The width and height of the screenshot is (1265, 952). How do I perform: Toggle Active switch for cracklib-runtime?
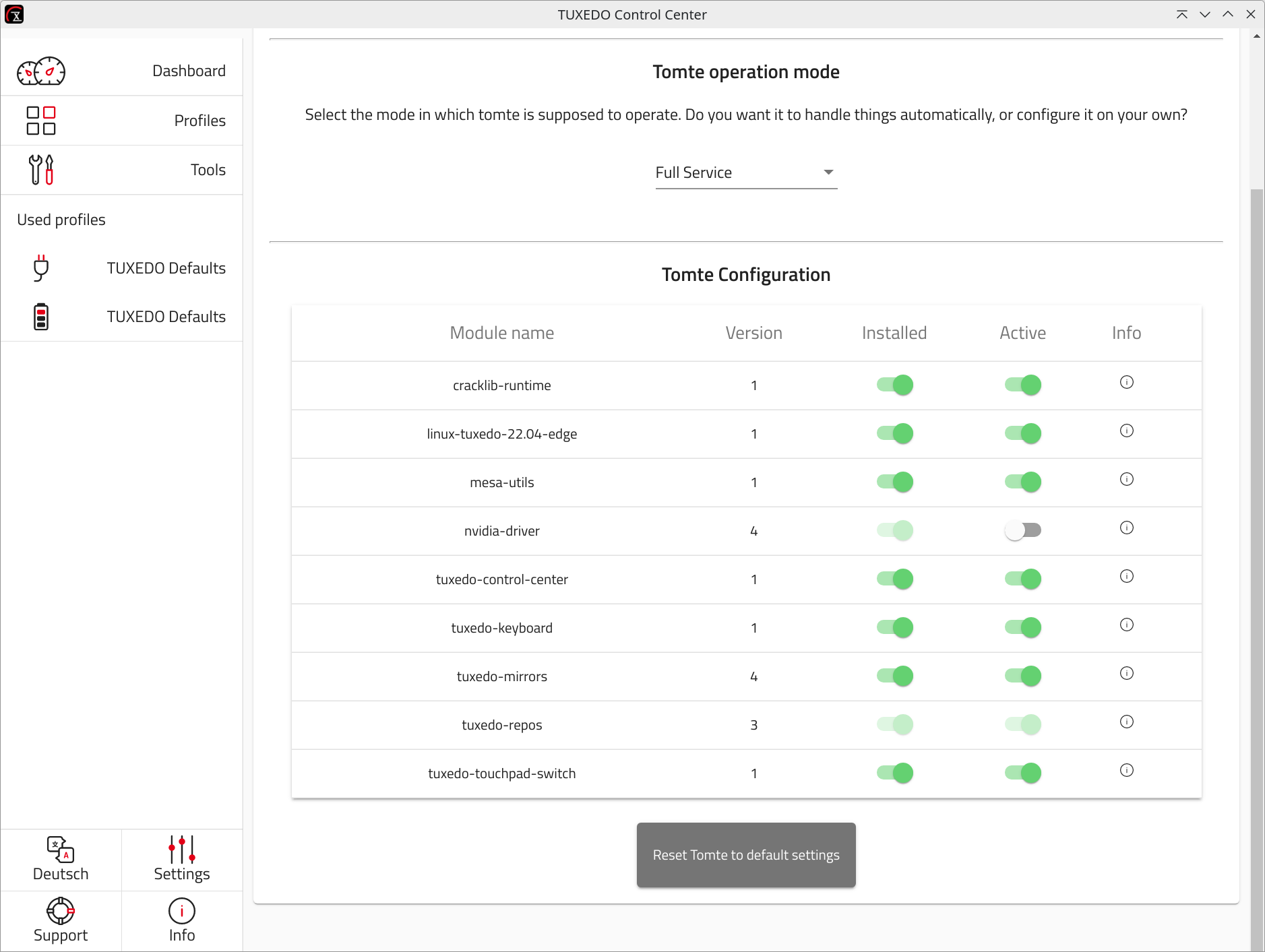click(1023, 385)
